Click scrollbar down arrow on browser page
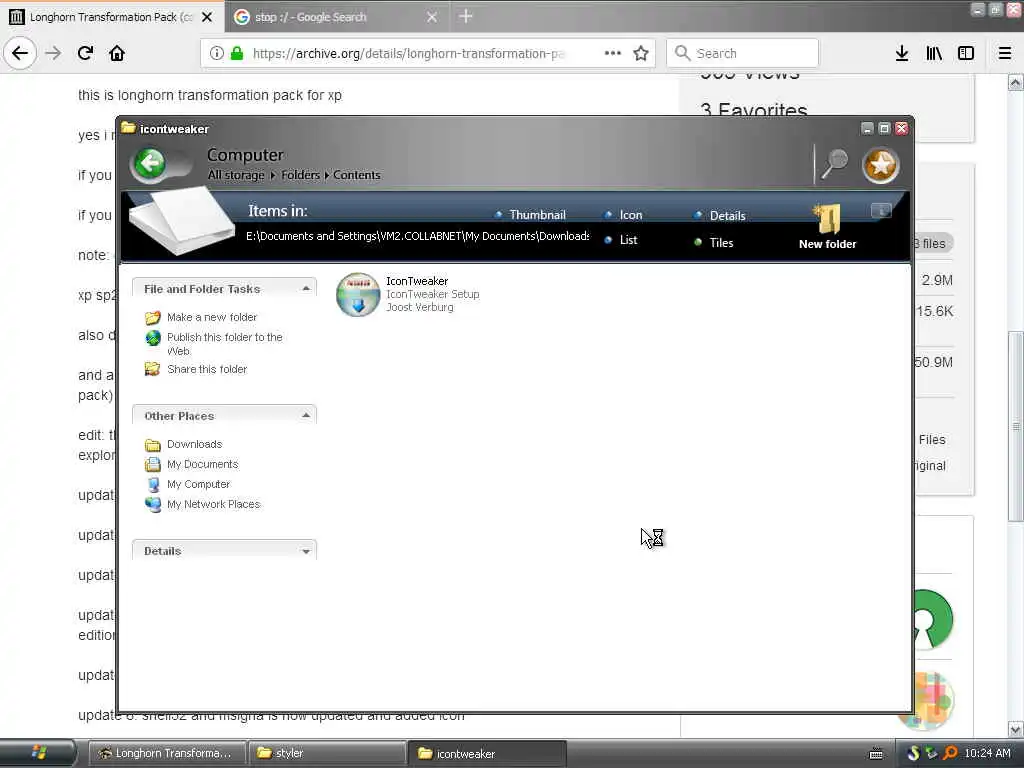The image size is (1024, 768). click(1015, 729)
